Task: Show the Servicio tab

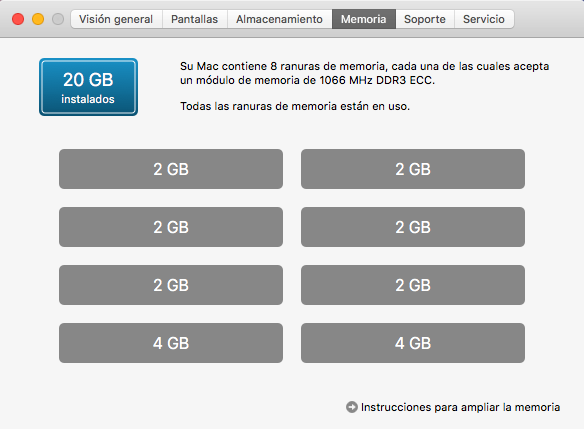Action: click(x=484, y=19)
